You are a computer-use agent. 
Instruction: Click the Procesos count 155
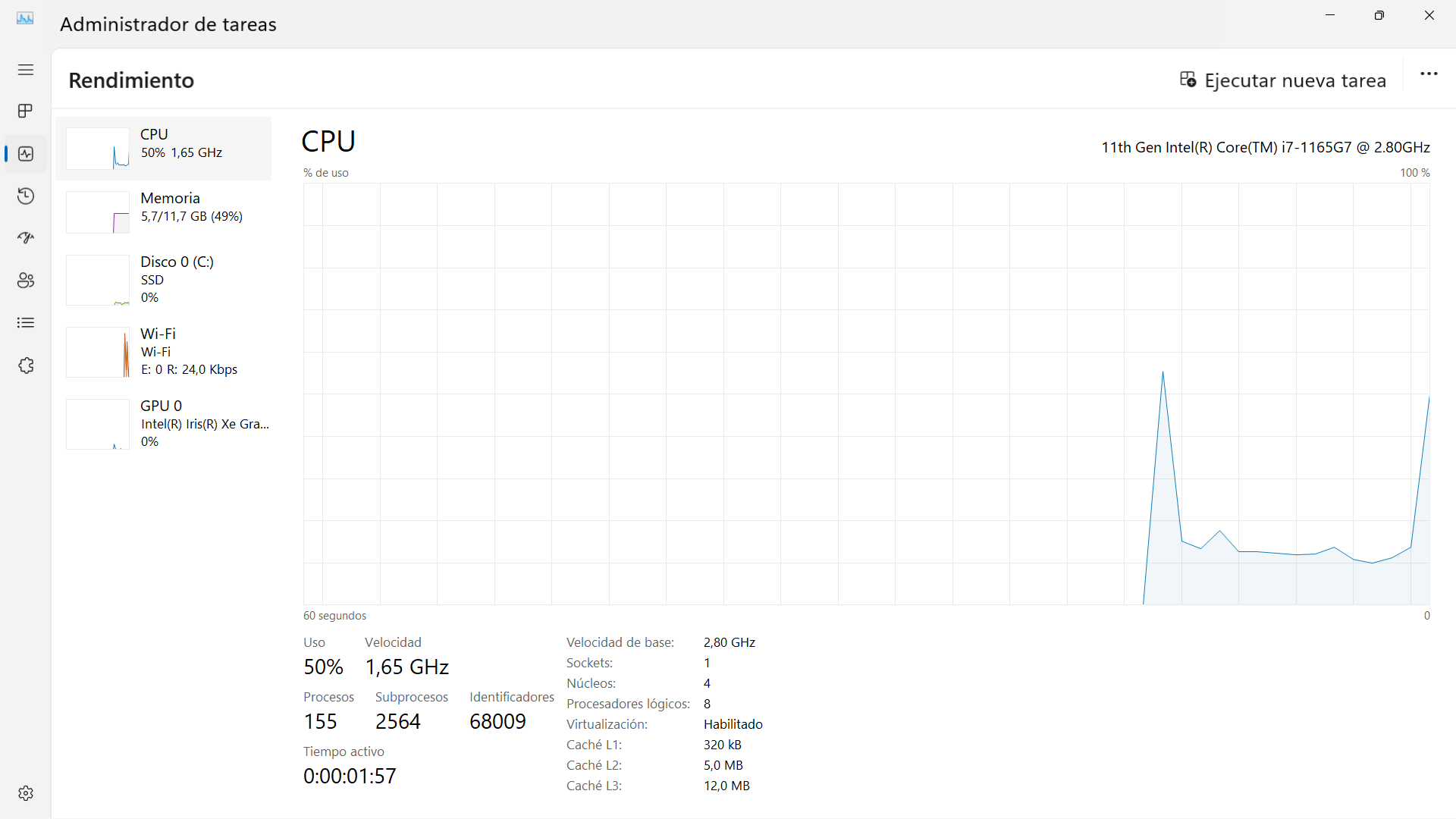pyautogui.click(x=320, y=722)
